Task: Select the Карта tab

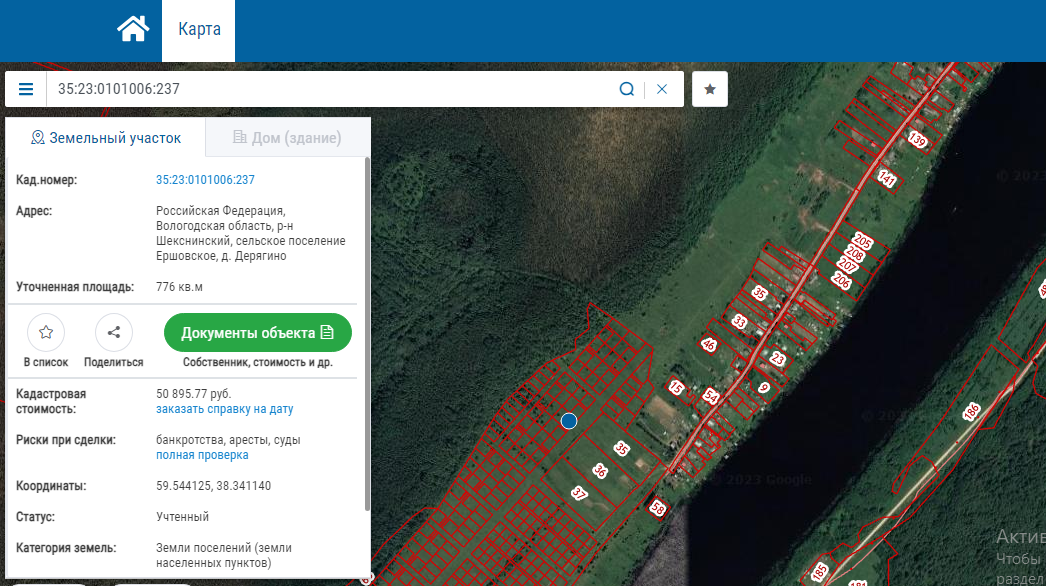Action: click(199, 30)
